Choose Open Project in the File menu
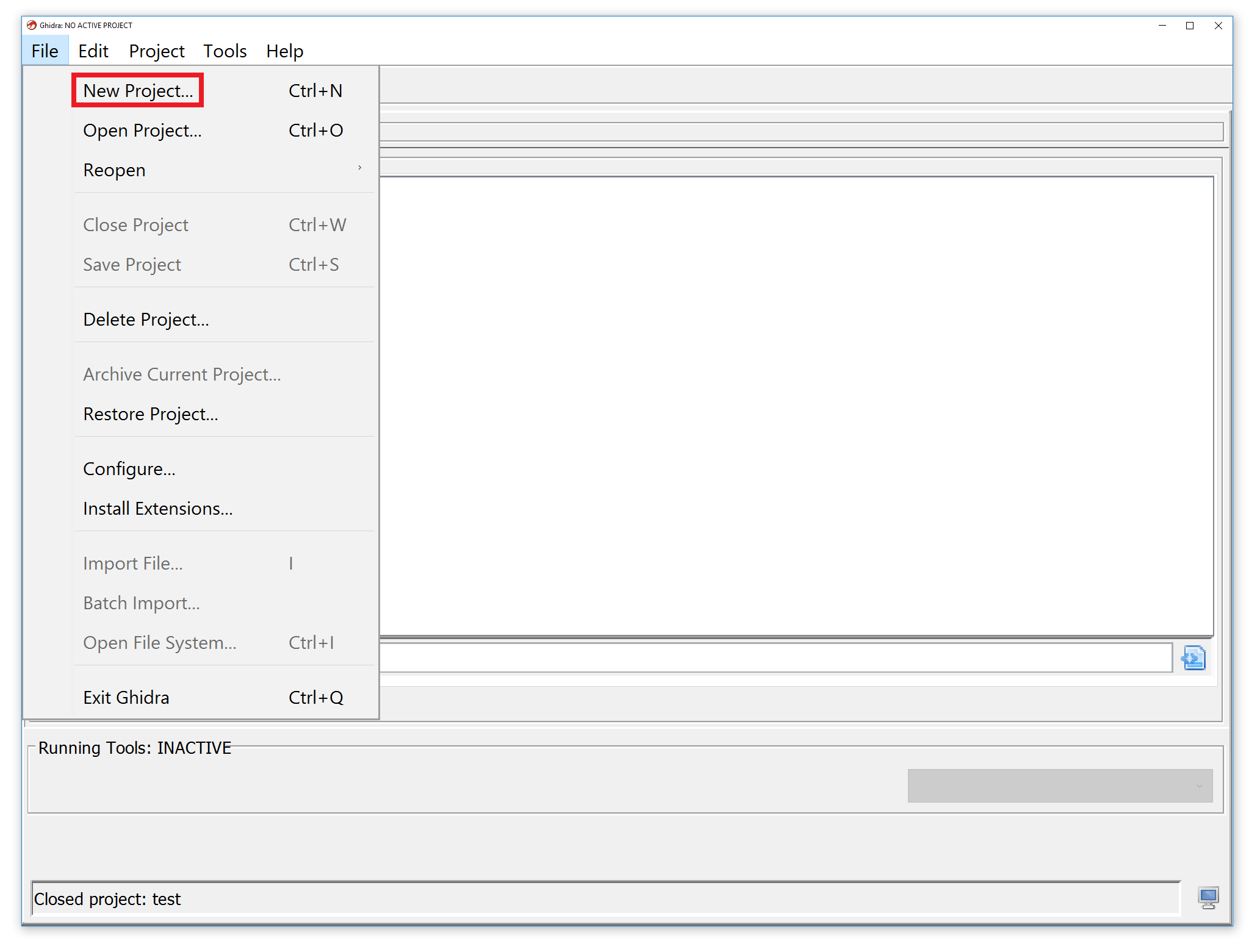The height and width of the screenshot is (952, 1260). coord(142,130)
